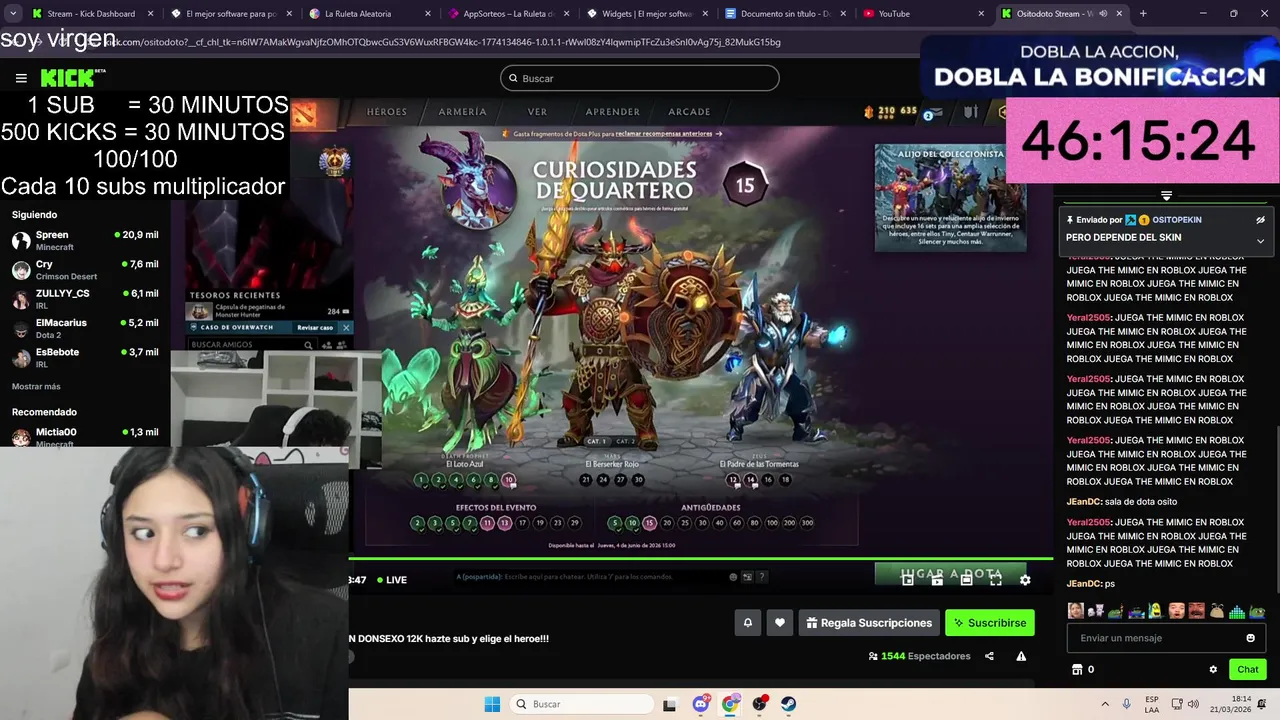This screenshot has width=1280, height=720.
Task: Open Windows Task View in taskbar
Action: [669, 704]
